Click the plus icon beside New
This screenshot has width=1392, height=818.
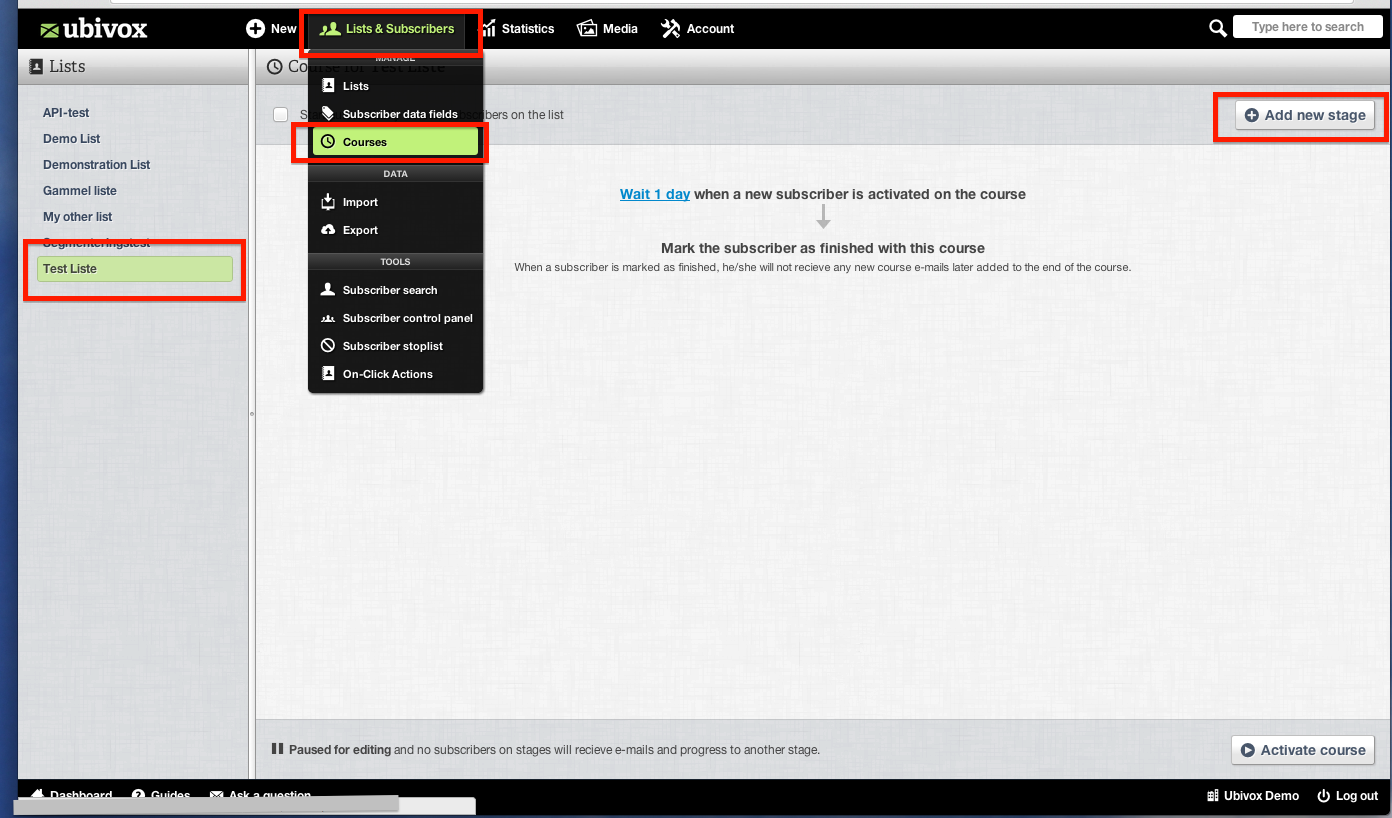pos(255,29)
